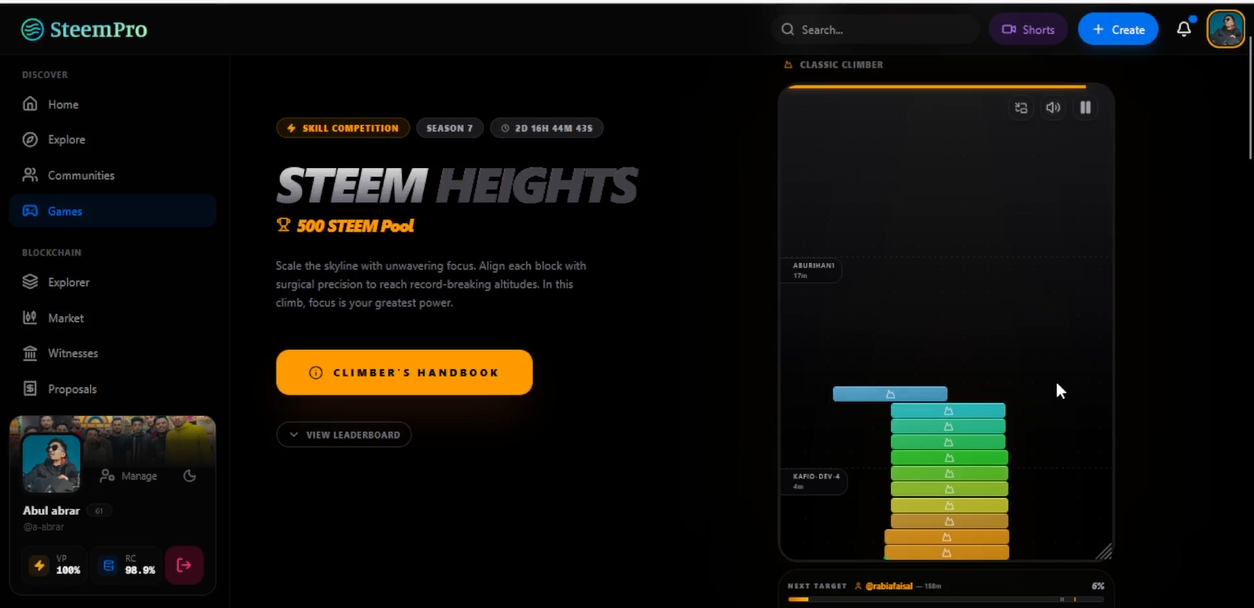Click the SteemPro logo icon
This screenshot has width=1254, height=608.
click(33, 29)
